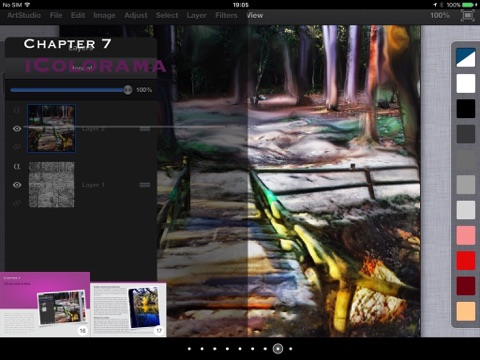Select the Layer 1 name label
480x360 pixels.
[x=93, y=185]
